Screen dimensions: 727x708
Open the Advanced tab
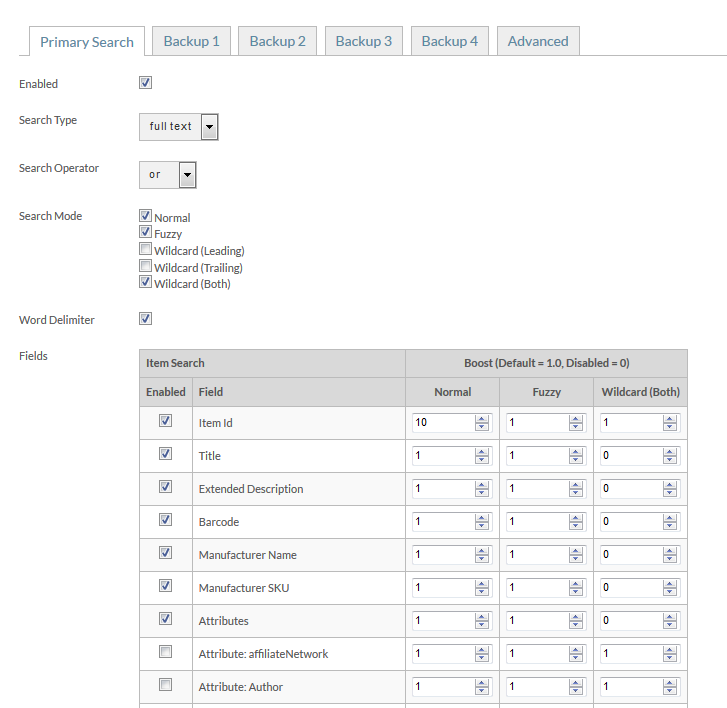[538, 41]
